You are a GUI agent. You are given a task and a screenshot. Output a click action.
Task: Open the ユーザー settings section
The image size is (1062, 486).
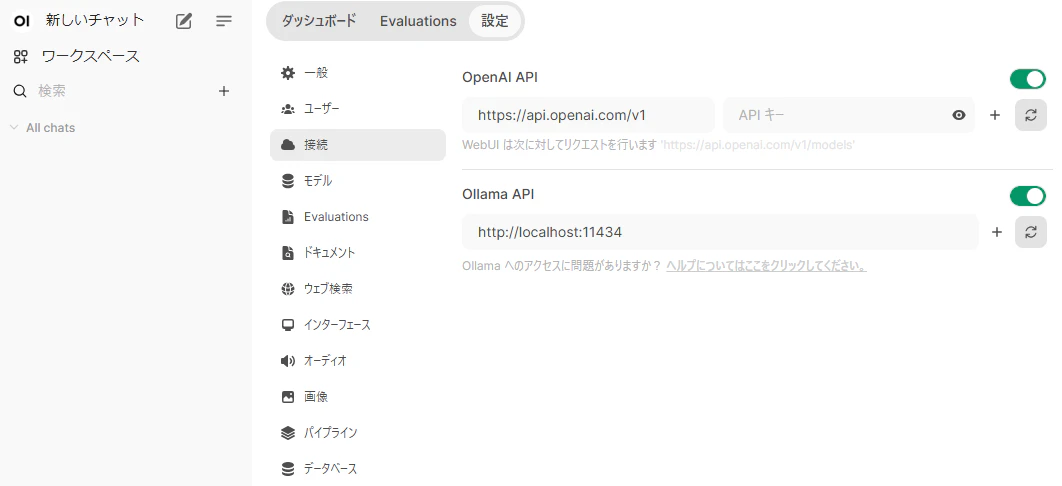tap(358, 109)
